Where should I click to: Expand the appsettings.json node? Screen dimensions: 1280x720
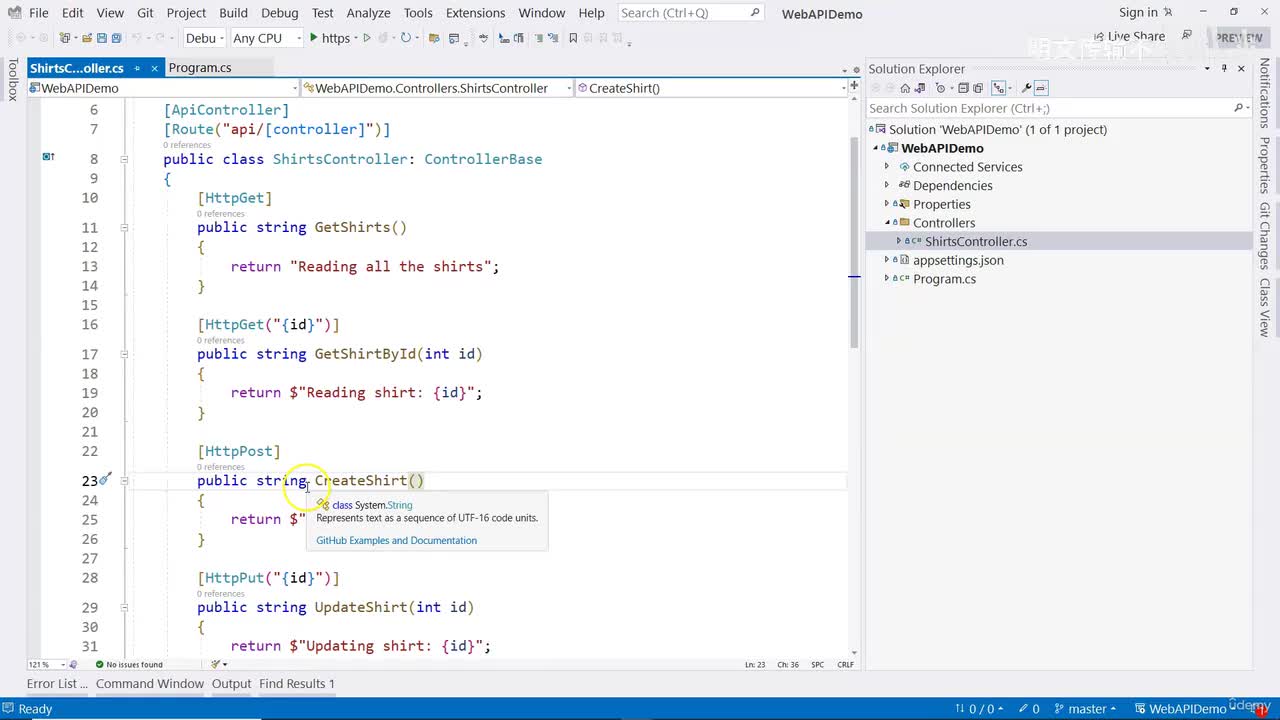[x=887, y=260]
